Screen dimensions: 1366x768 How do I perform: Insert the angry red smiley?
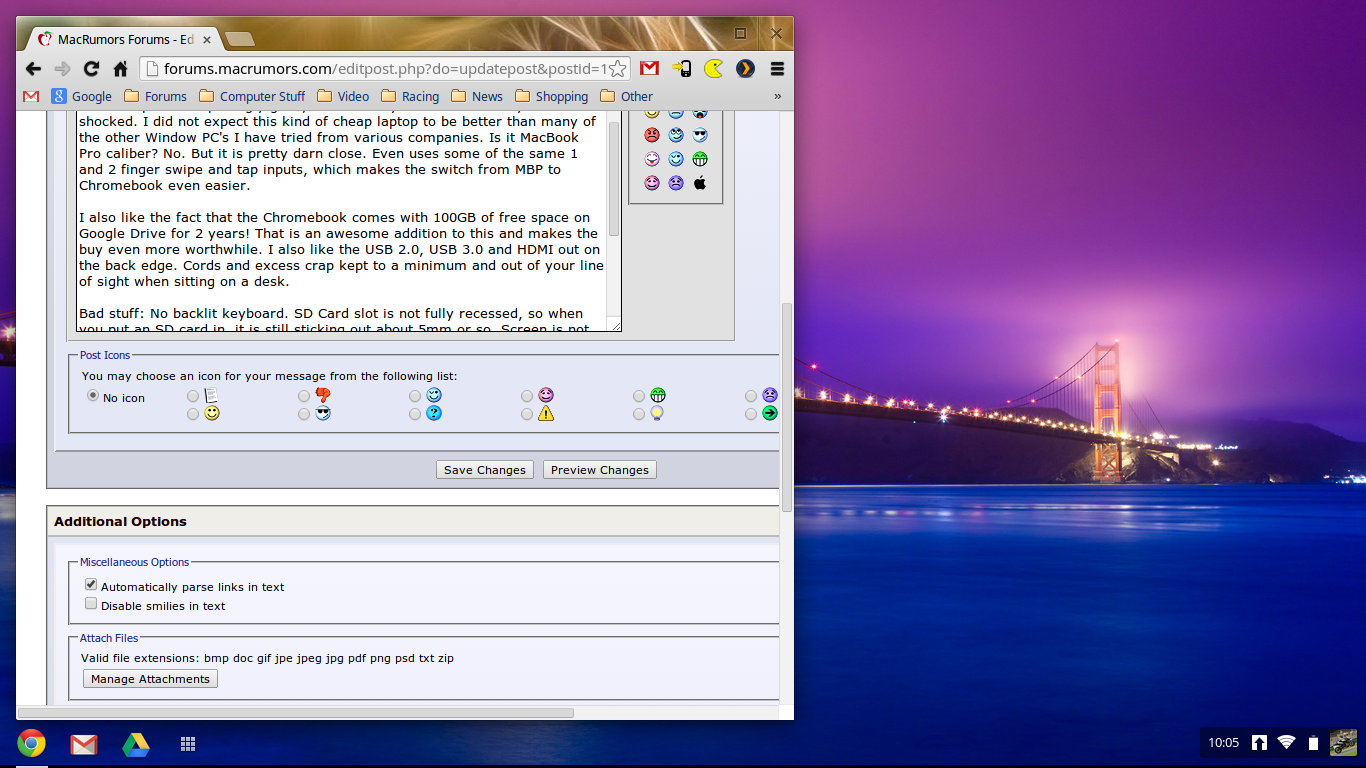[652, 135]
